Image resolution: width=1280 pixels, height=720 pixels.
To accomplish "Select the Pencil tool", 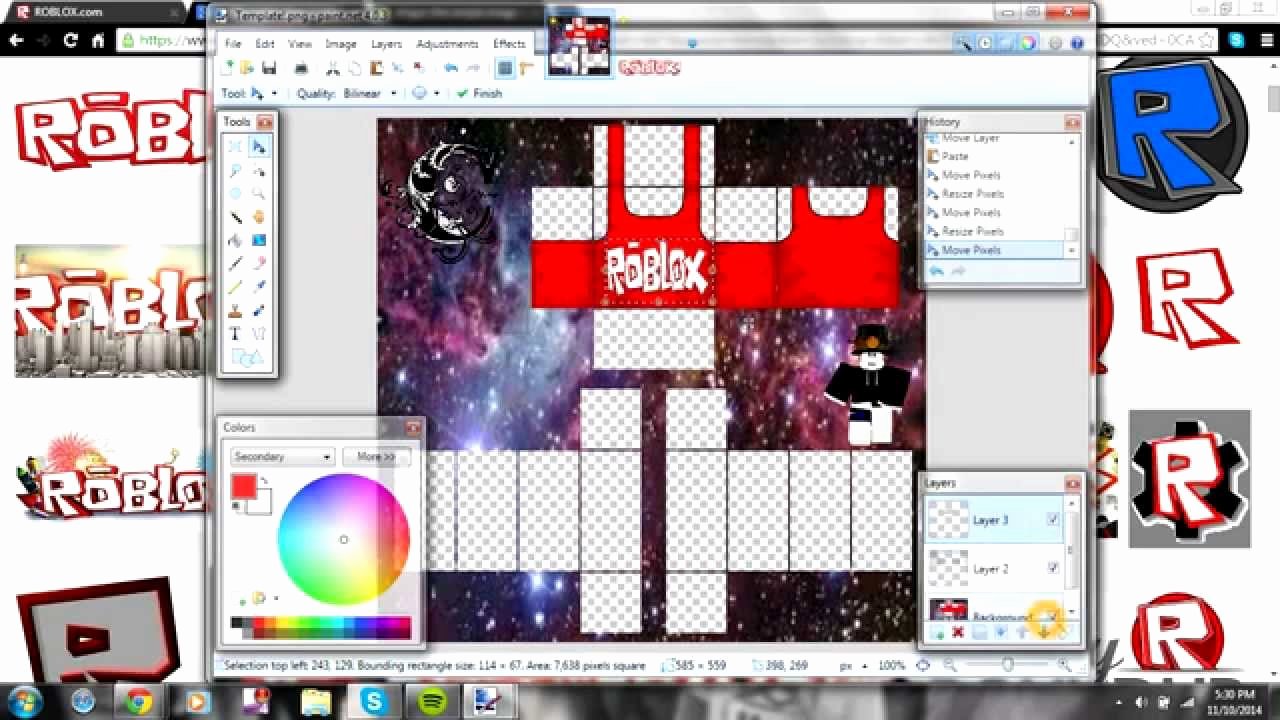I will tap(235, 287).
